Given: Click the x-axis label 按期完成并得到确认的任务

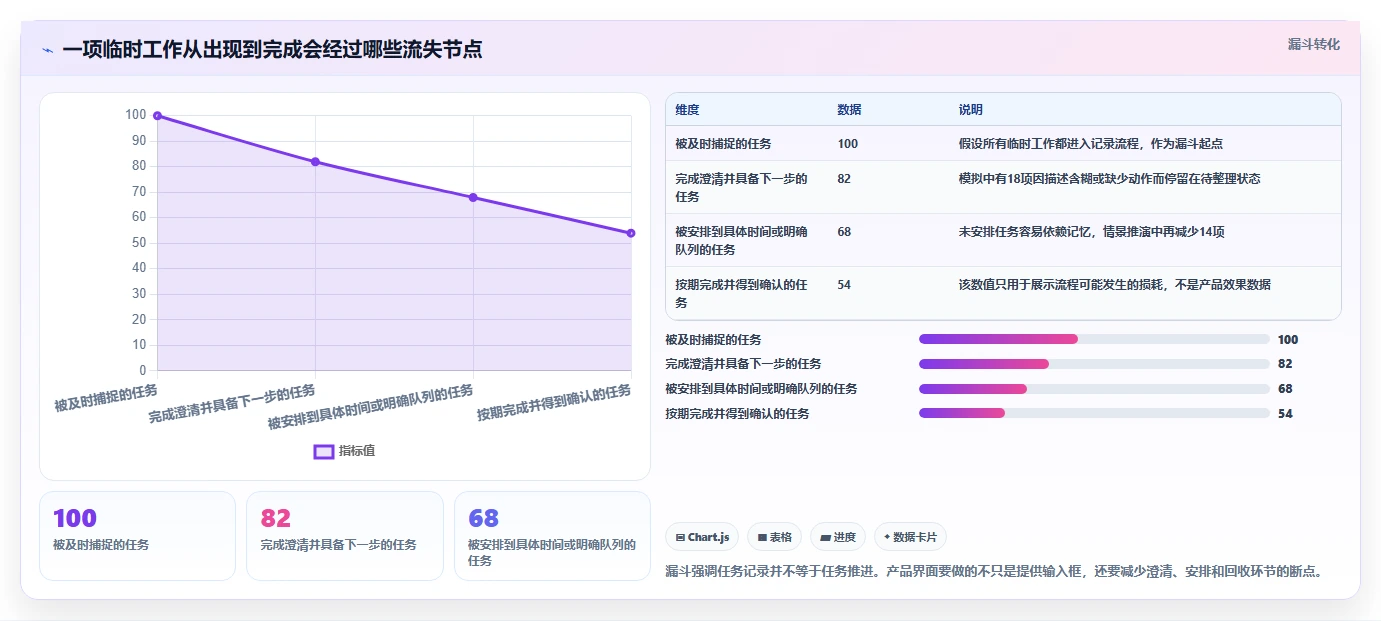Looking at the screenshot, I should (x=554, y=403).
